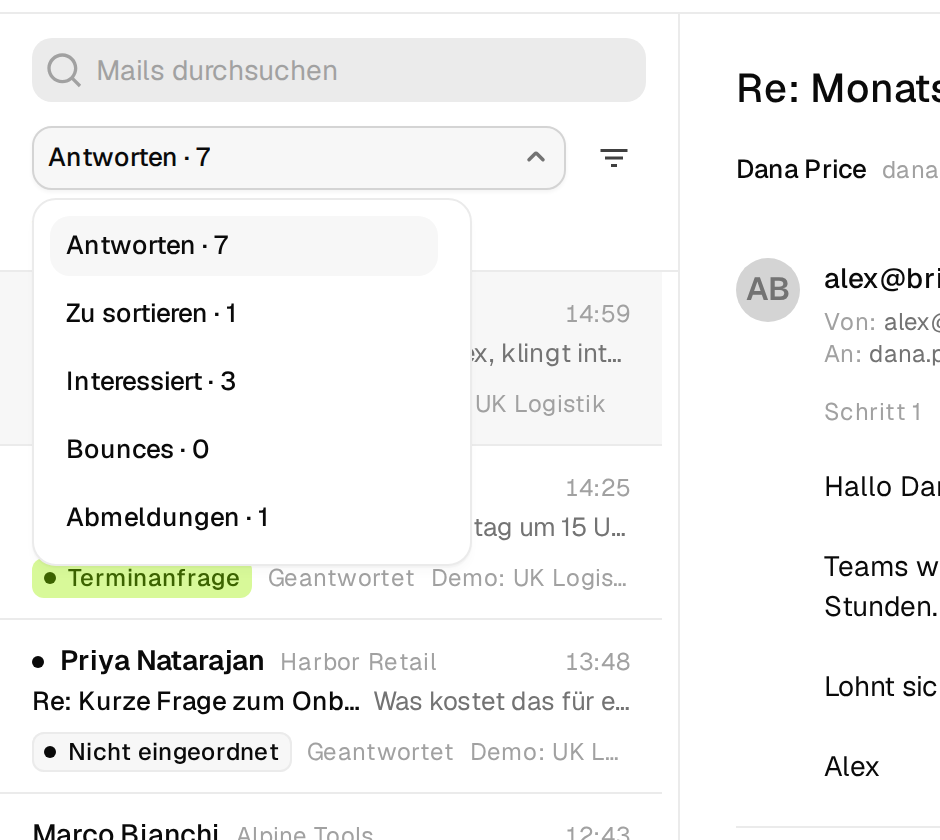Click the unread dot beside Priya Natarajan
The image size is (940, 840).
point(38,662)
